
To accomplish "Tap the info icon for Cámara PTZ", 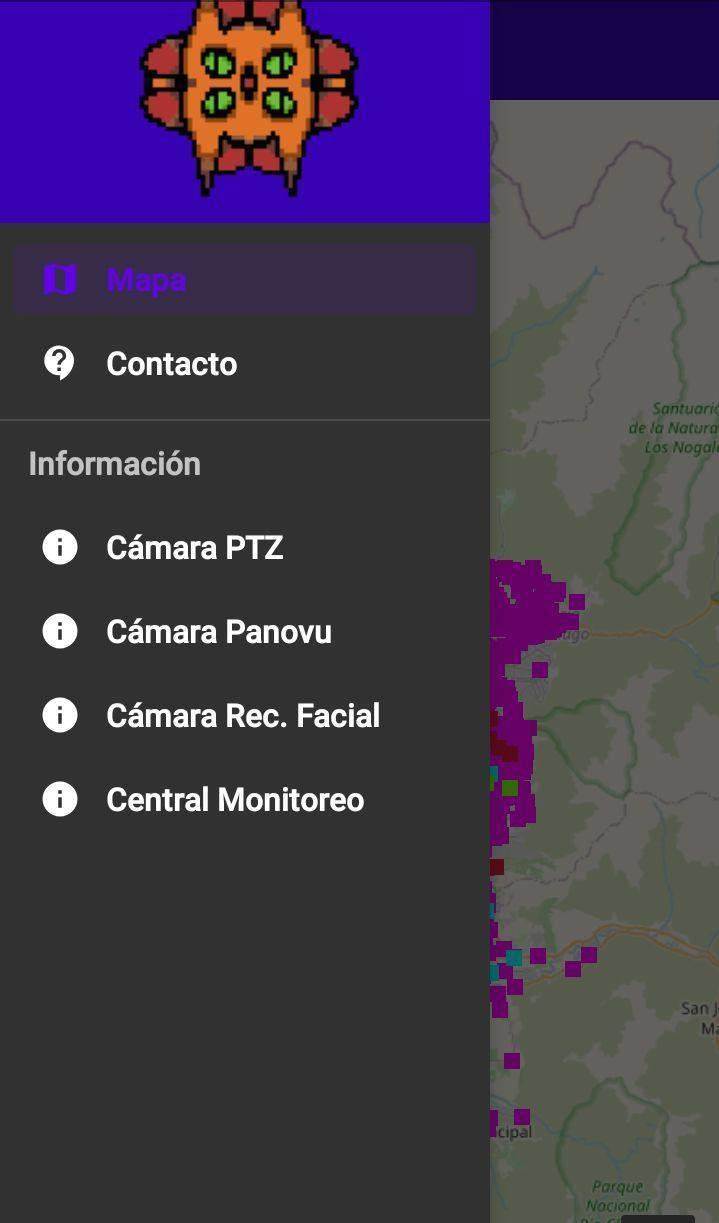I will point(60,548).
